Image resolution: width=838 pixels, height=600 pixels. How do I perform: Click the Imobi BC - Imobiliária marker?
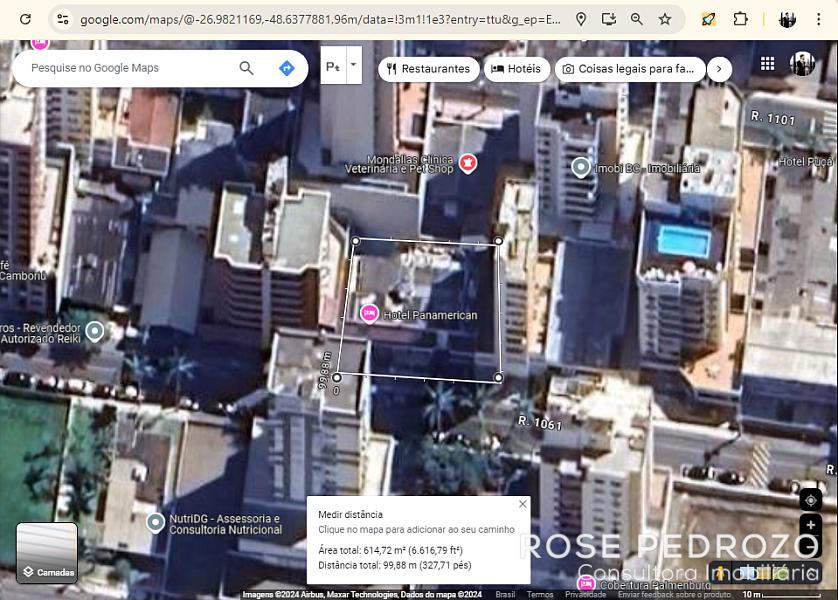point(581,167)
